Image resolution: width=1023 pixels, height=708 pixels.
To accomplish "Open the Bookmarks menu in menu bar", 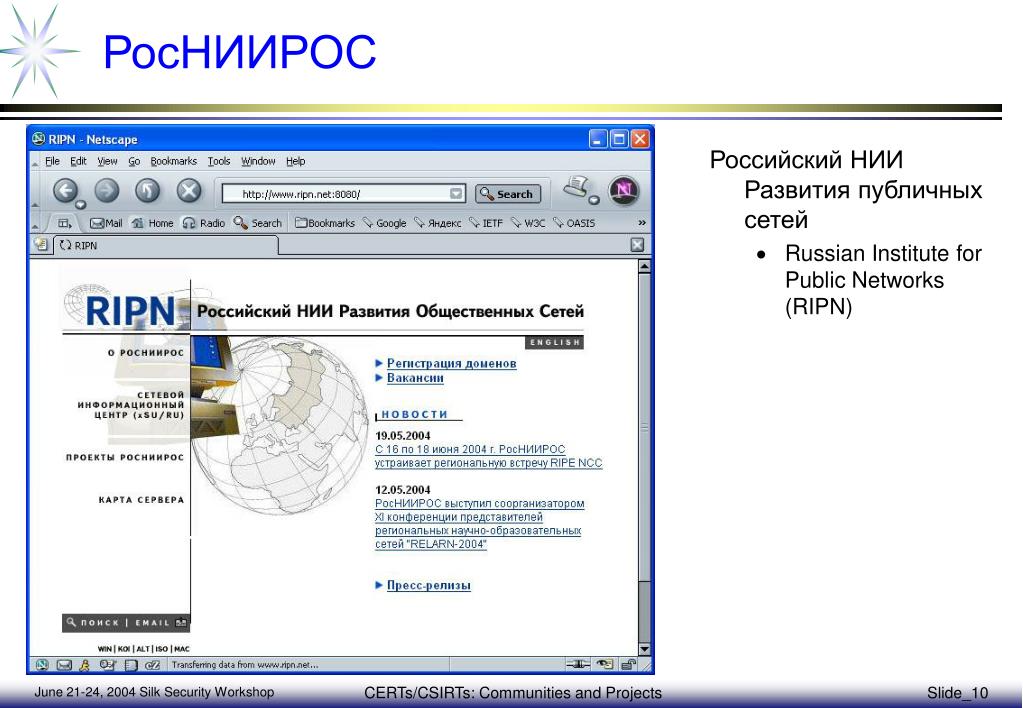I will (x=174, y=161).
